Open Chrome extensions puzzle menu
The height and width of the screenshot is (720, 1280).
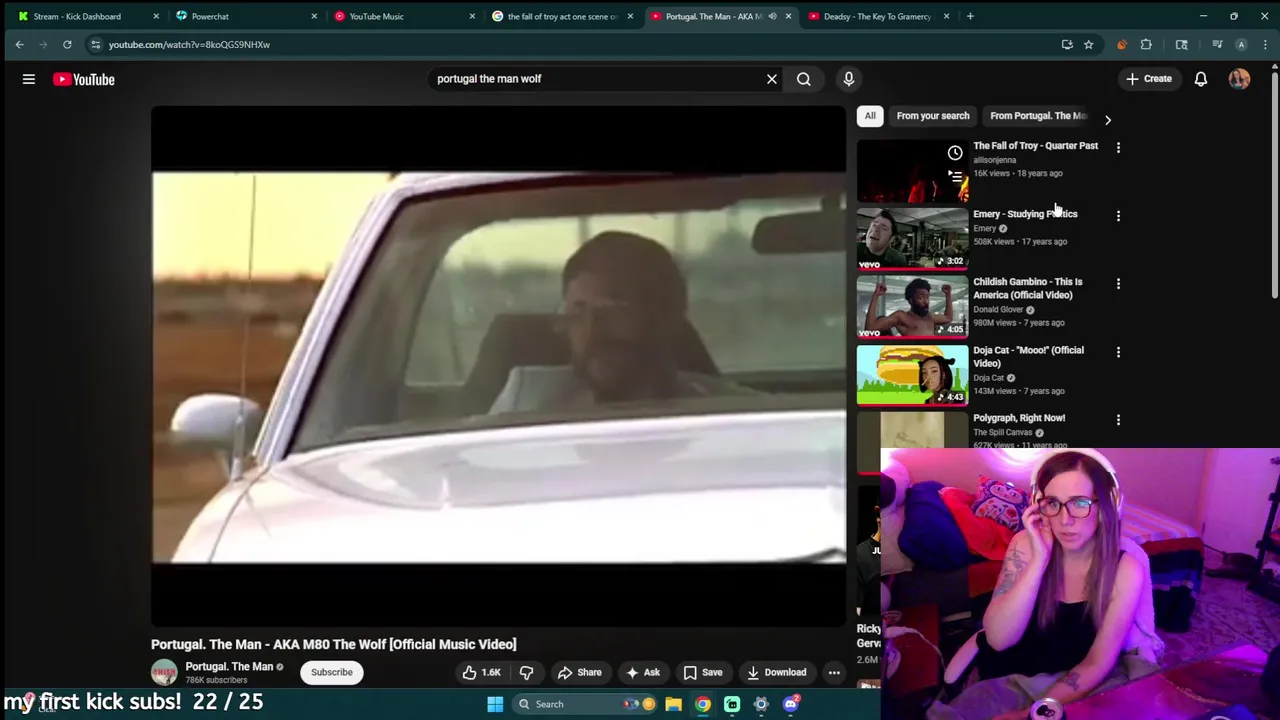1146,44
